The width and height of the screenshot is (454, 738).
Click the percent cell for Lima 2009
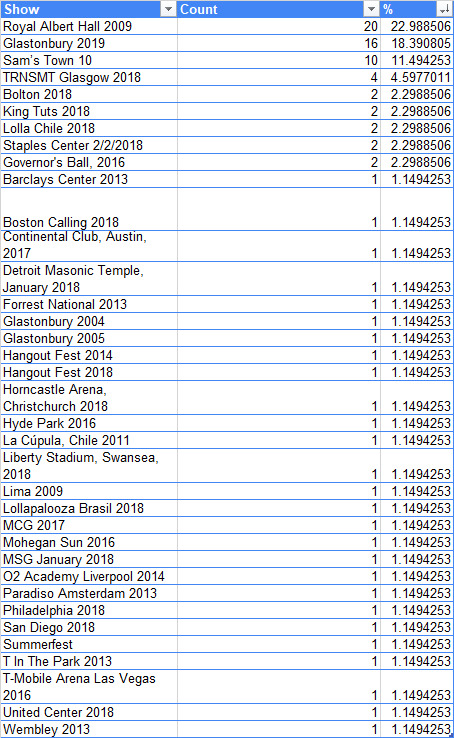point(416,491)
